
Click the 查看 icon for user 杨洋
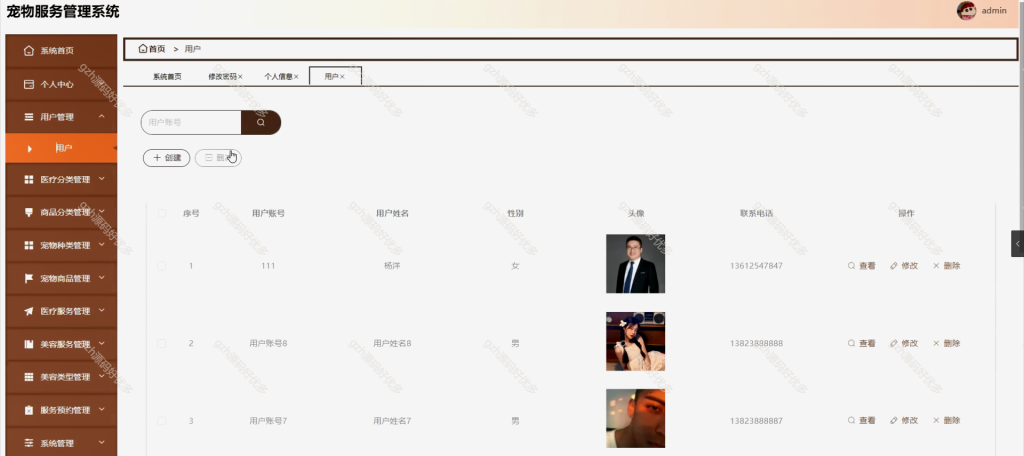[x=851, y=266]
